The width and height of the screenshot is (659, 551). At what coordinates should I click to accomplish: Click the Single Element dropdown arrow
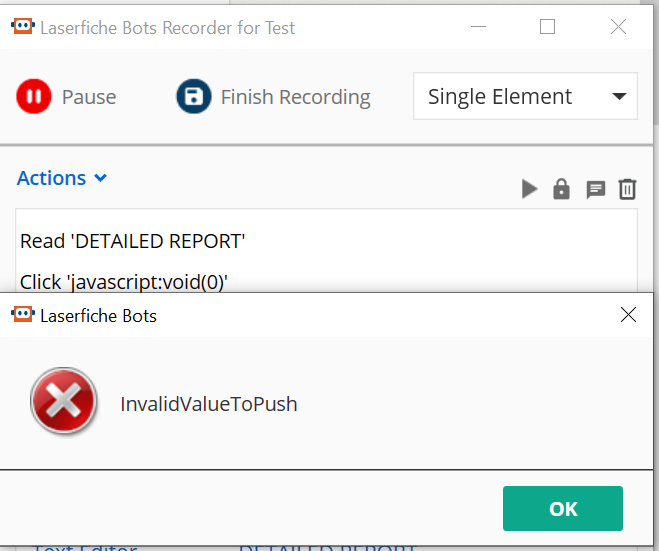tap(619, 97)
